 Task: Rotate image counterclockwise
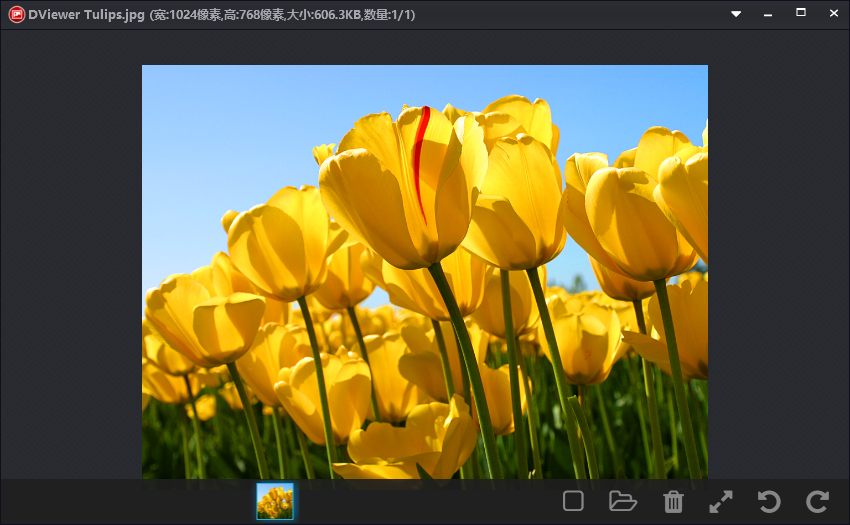(x=768, y=502)
